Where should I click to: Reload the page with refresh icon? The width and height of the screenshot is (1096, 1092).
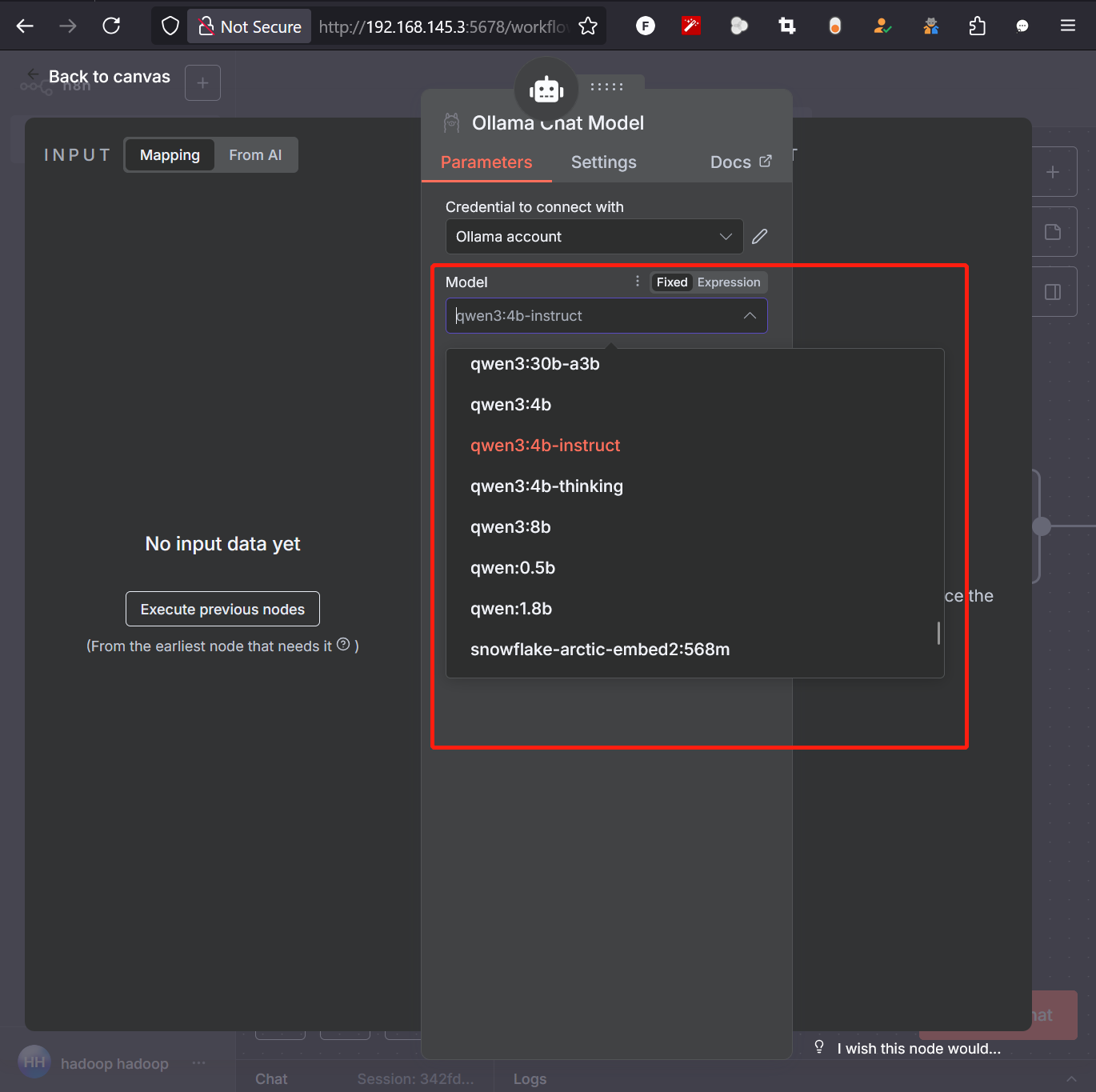111,26
